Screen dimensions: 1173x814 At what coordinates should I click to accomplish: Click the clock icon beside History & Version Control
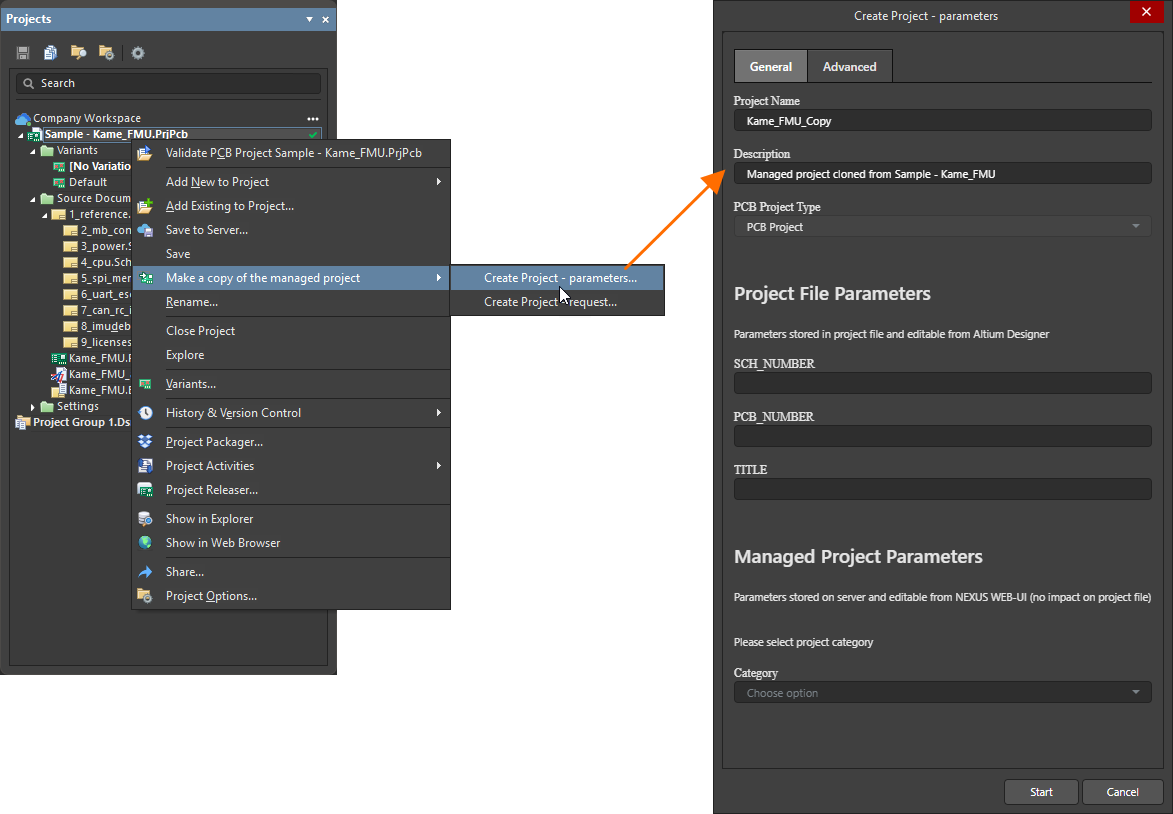point(146,413)
